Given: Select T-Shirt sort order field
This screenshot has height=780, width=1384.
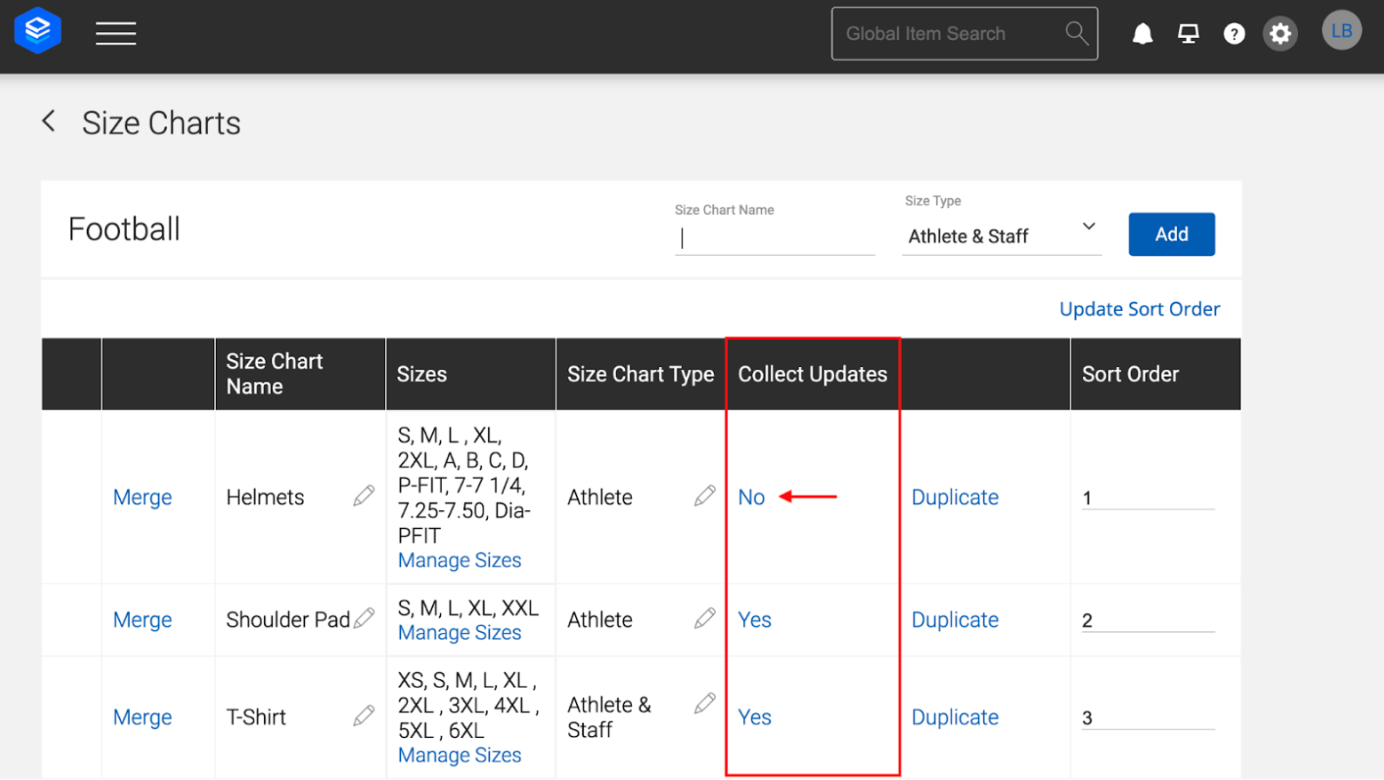Looking at the screenshot, I should (x=1148, y=718).
